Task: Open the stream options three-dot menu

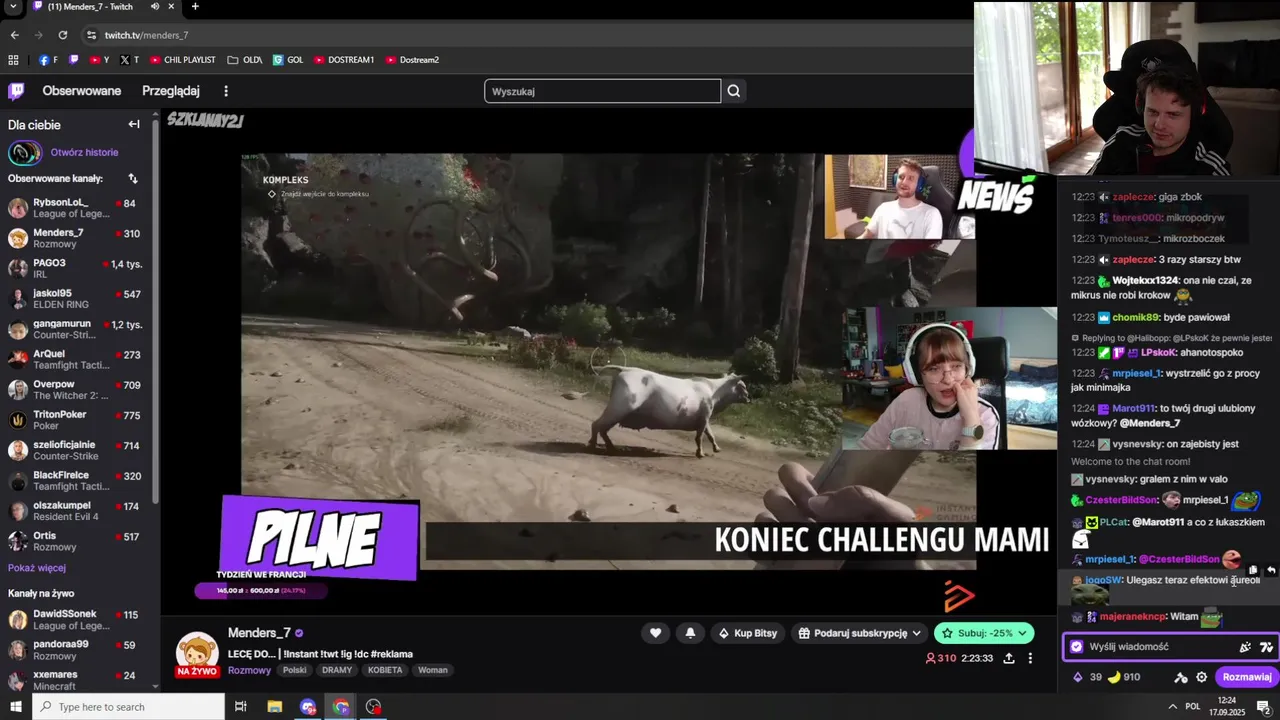Action: coord(1030,658)
